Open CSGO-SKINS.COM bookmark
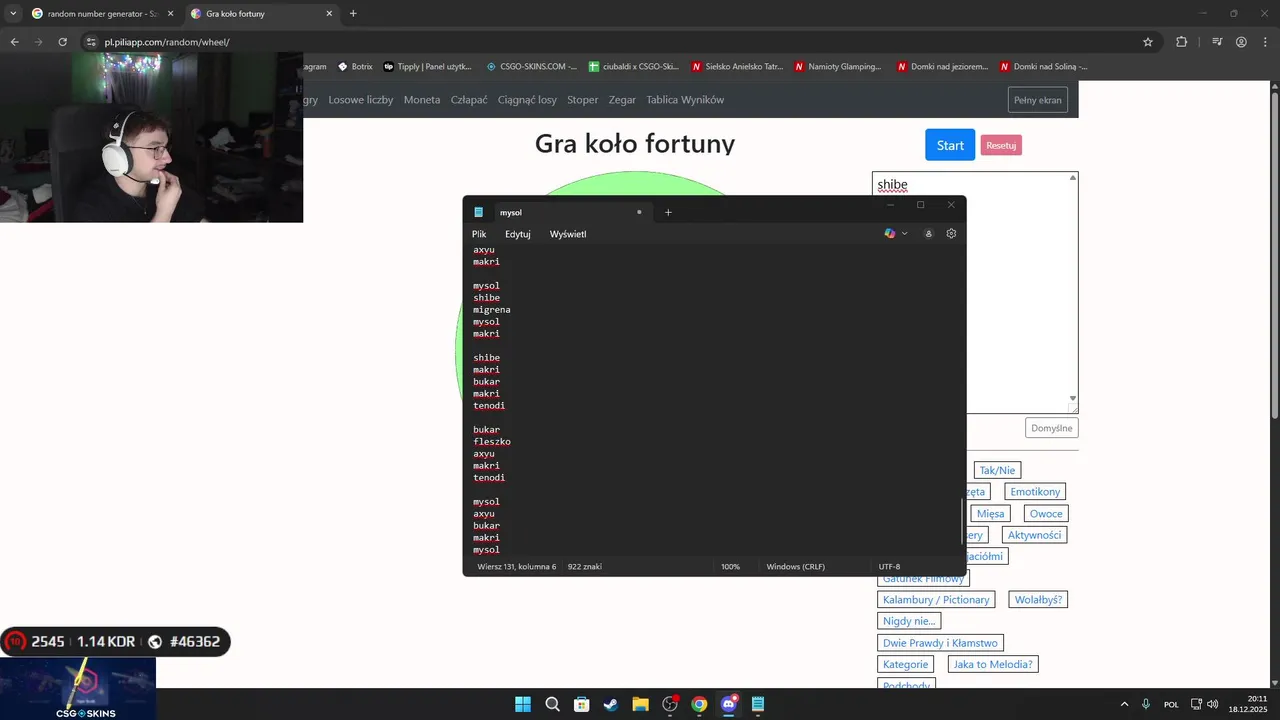 [x=532, y=66]
